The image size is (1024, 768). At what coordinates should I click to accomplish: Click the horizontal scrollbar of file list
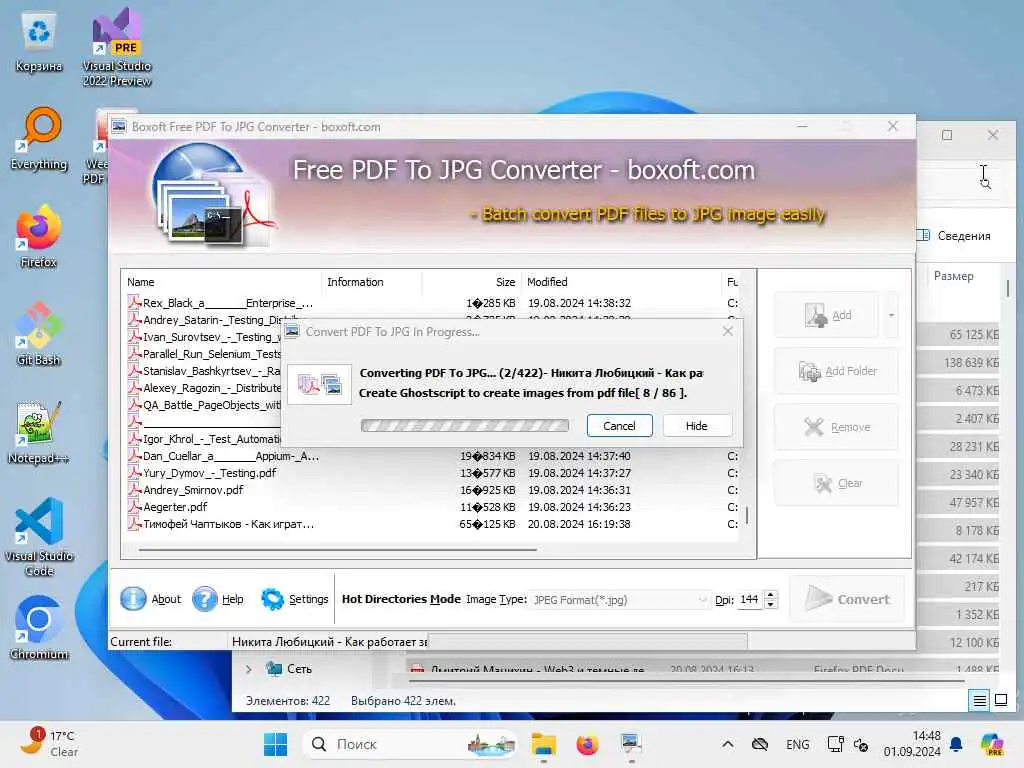[338, 550]
